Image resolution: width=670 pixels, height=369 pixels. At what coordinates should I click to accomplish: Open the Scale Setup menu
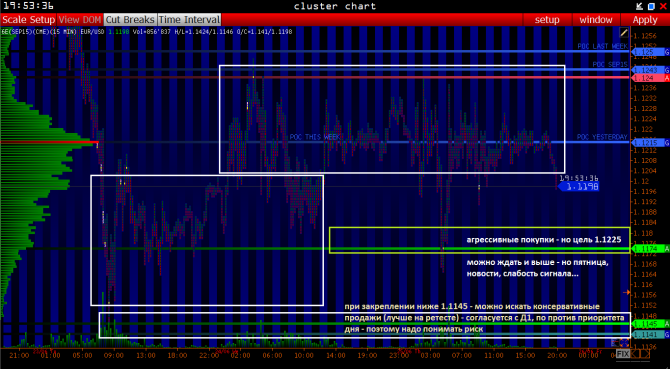(29, 20)
